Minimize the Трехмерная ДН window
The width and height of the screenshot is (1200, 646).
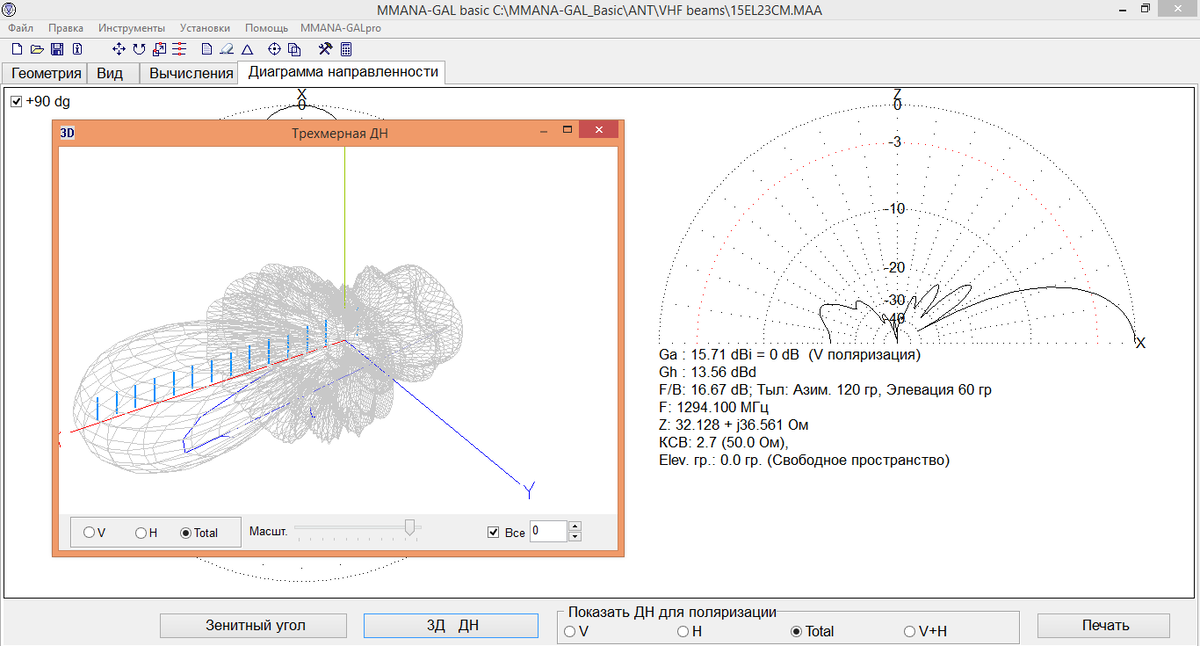click(542, 131)
